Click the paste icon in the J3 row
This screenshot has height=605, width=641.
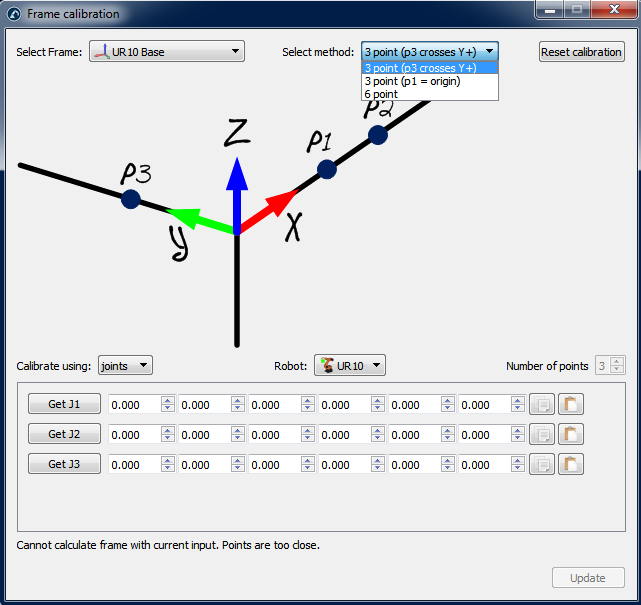[x=571, y=465]
